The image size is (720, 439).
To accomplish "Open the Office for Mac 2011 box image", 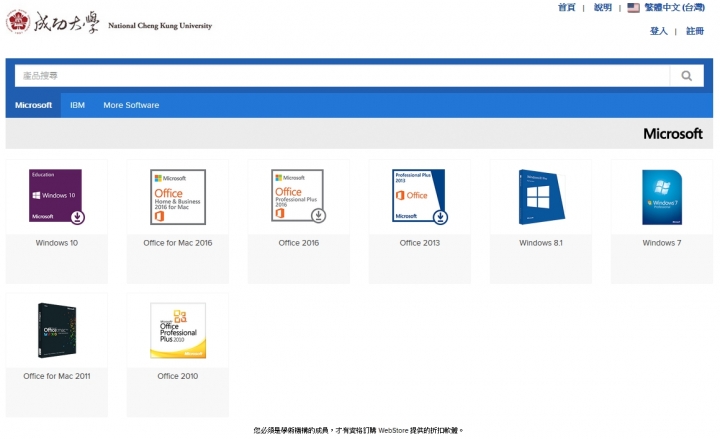I will 57,330.
